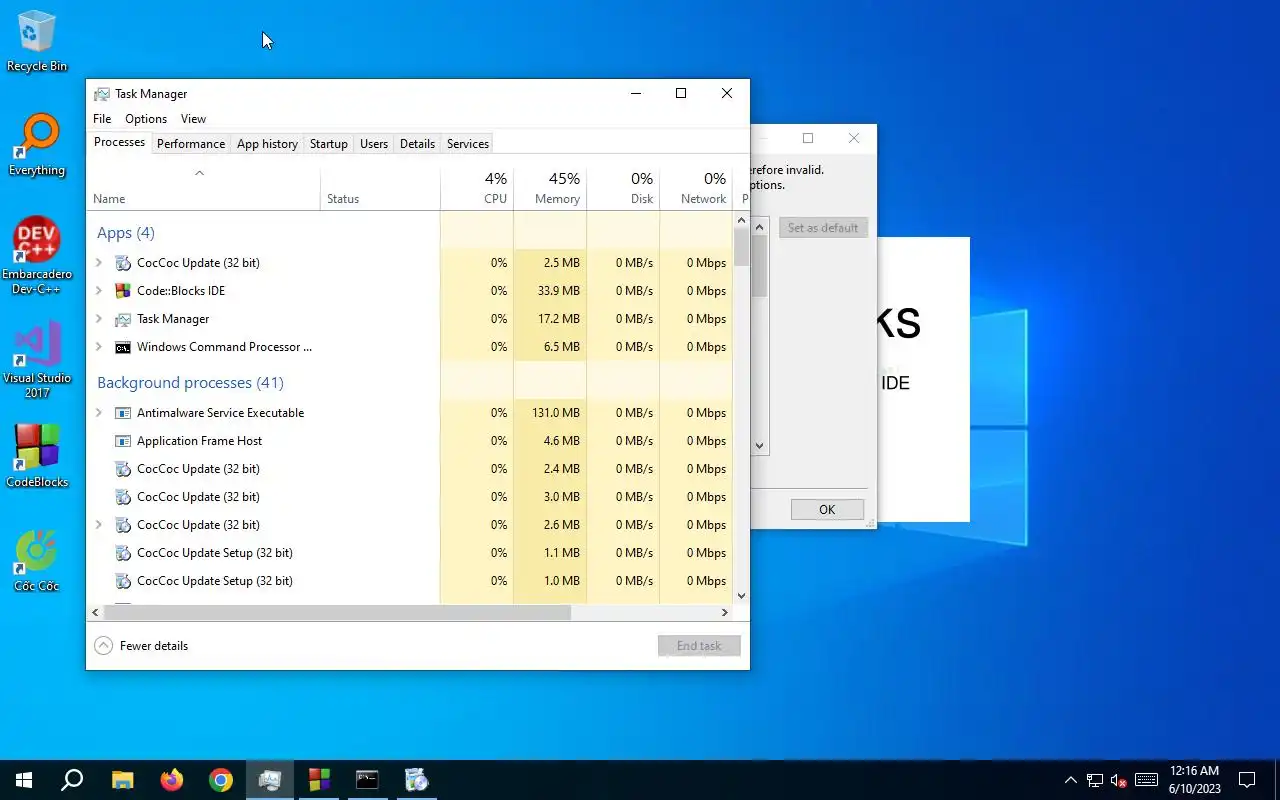
Task: Expand Code::Blocks IDE process group
Action: point(99,291)
